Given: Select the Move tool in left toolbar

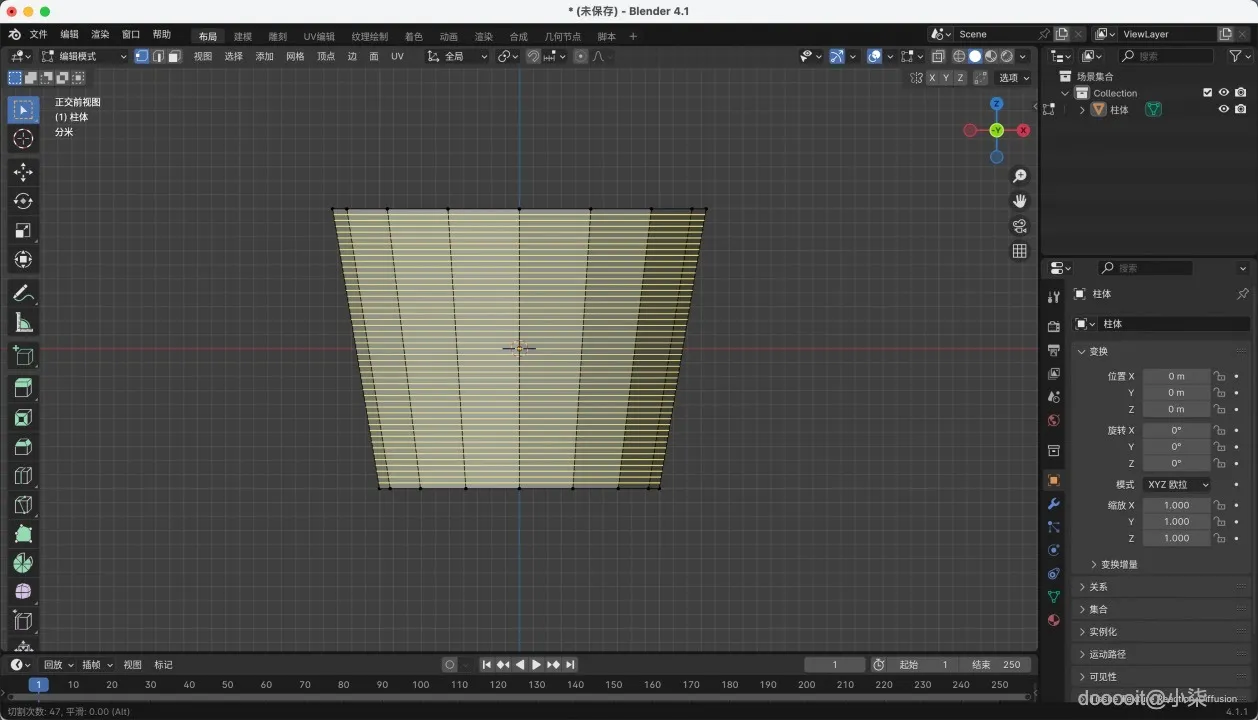Looking at the screenshot, I should click(23, 172).
